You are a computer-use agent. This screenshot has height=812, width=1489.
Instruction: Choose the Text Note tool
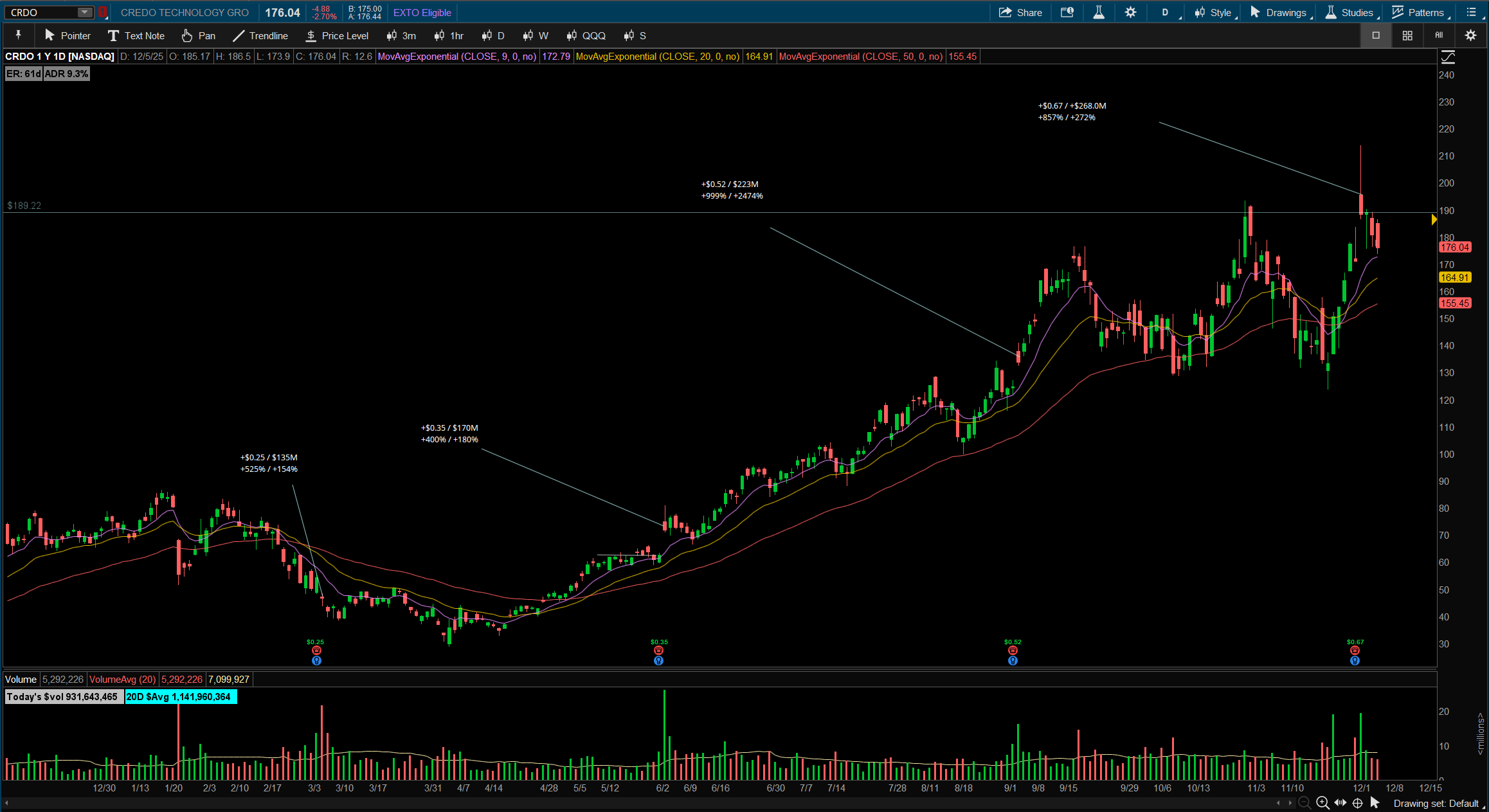[x=136, y=36]
